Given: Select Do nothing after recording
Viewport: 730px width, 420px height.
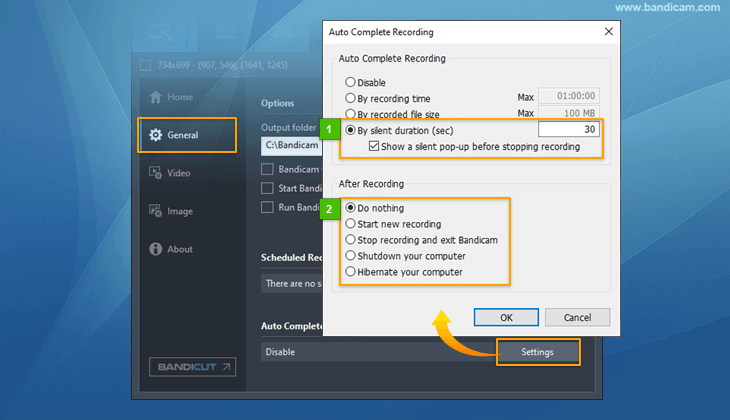Looking at the screenshot, I should (x=350, y=208).
